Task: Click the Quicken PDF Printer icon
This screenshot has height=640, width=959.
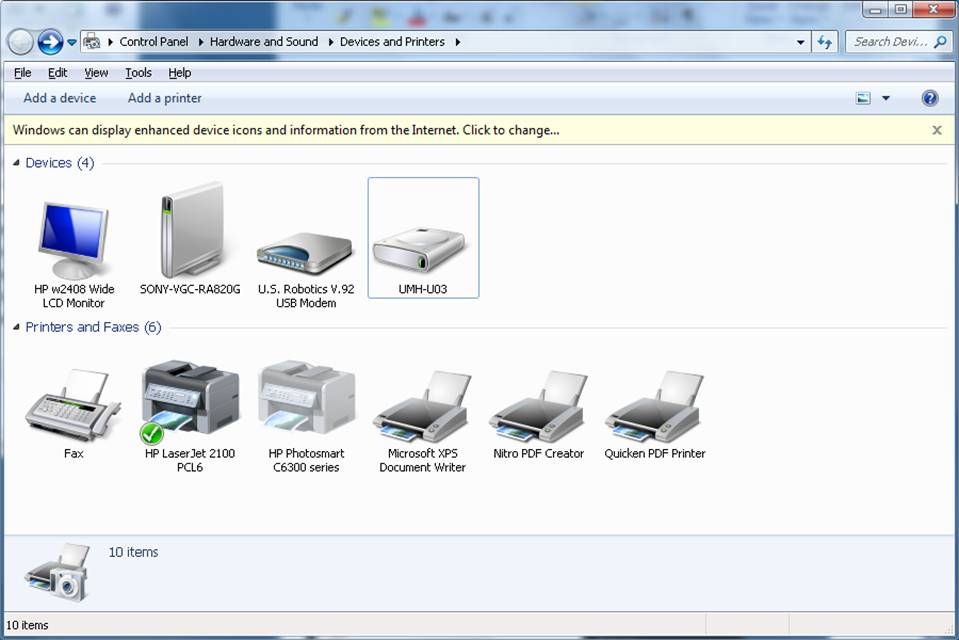Action: pyautogui.click(x=654, y=406)
